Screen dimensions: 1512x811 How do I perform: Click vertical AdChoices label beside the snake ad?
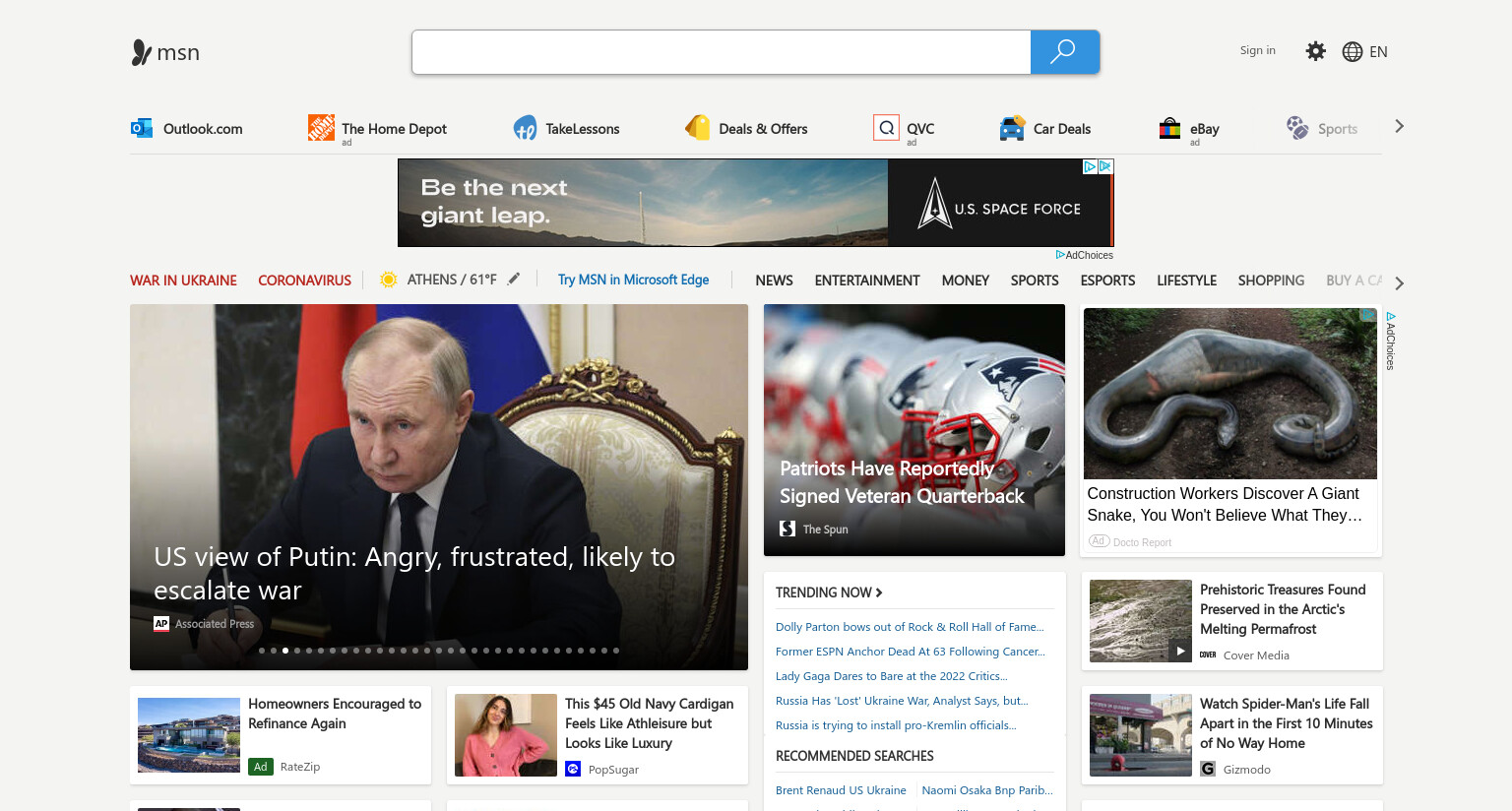click(1391, 342)
